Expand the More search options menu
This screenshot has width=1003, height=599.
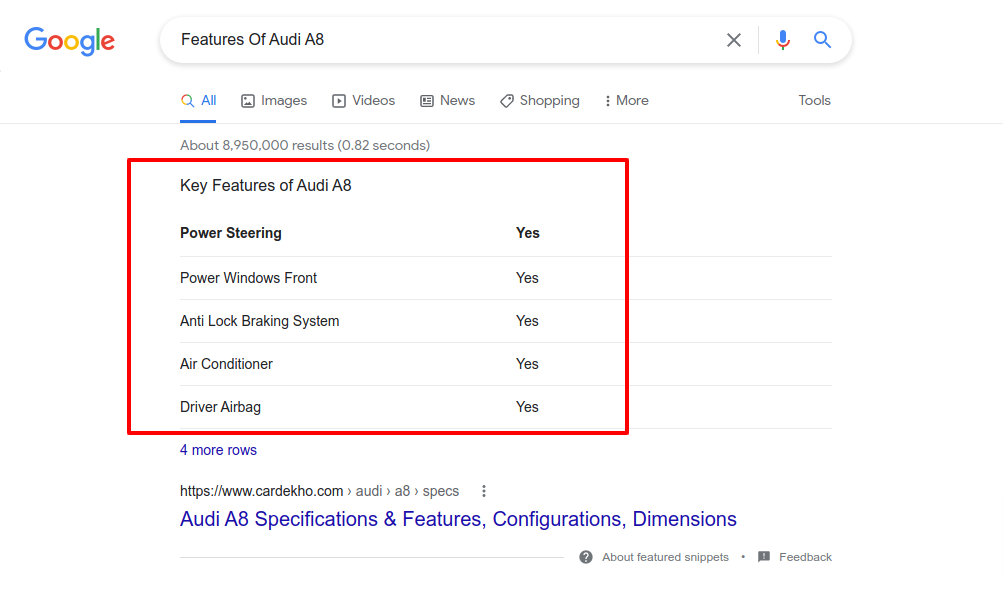625,100
